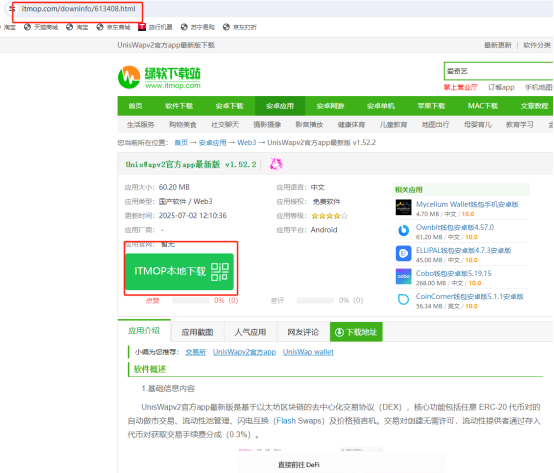Select the 儿童教育 subcategory

[x=393, y=125]
